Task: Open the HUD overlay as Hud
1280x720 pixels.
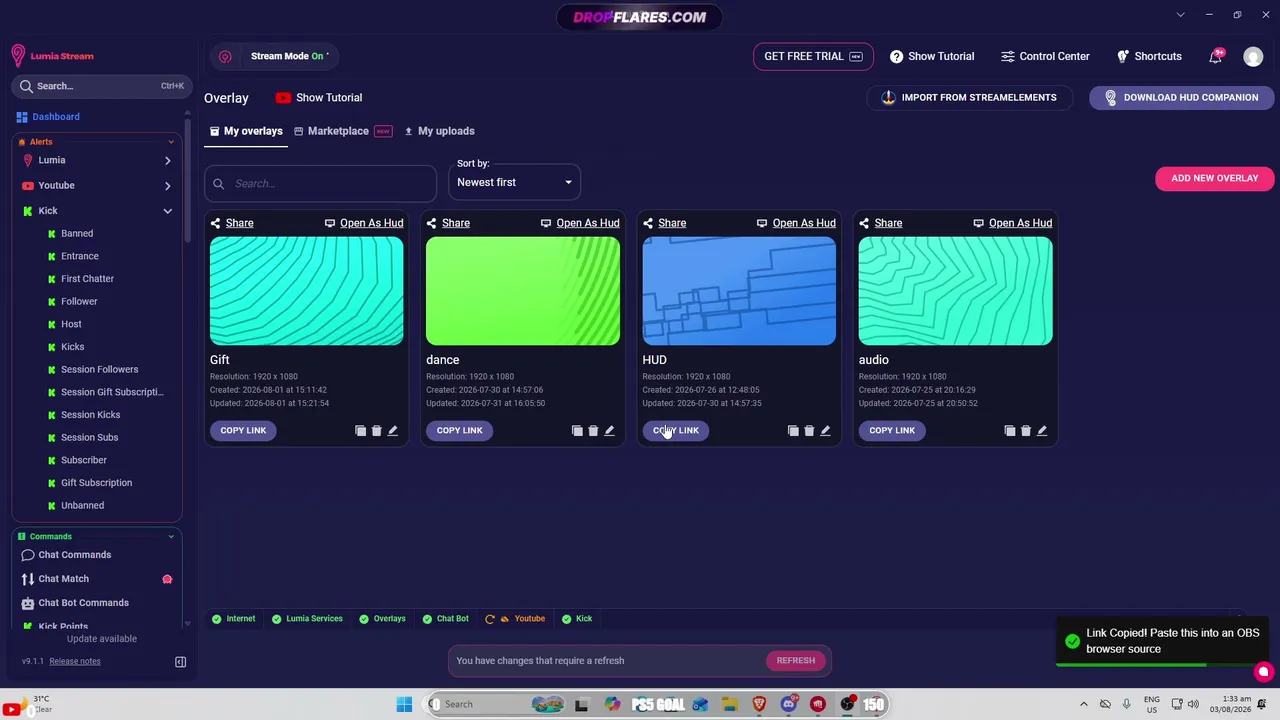Action: point(796,223)
